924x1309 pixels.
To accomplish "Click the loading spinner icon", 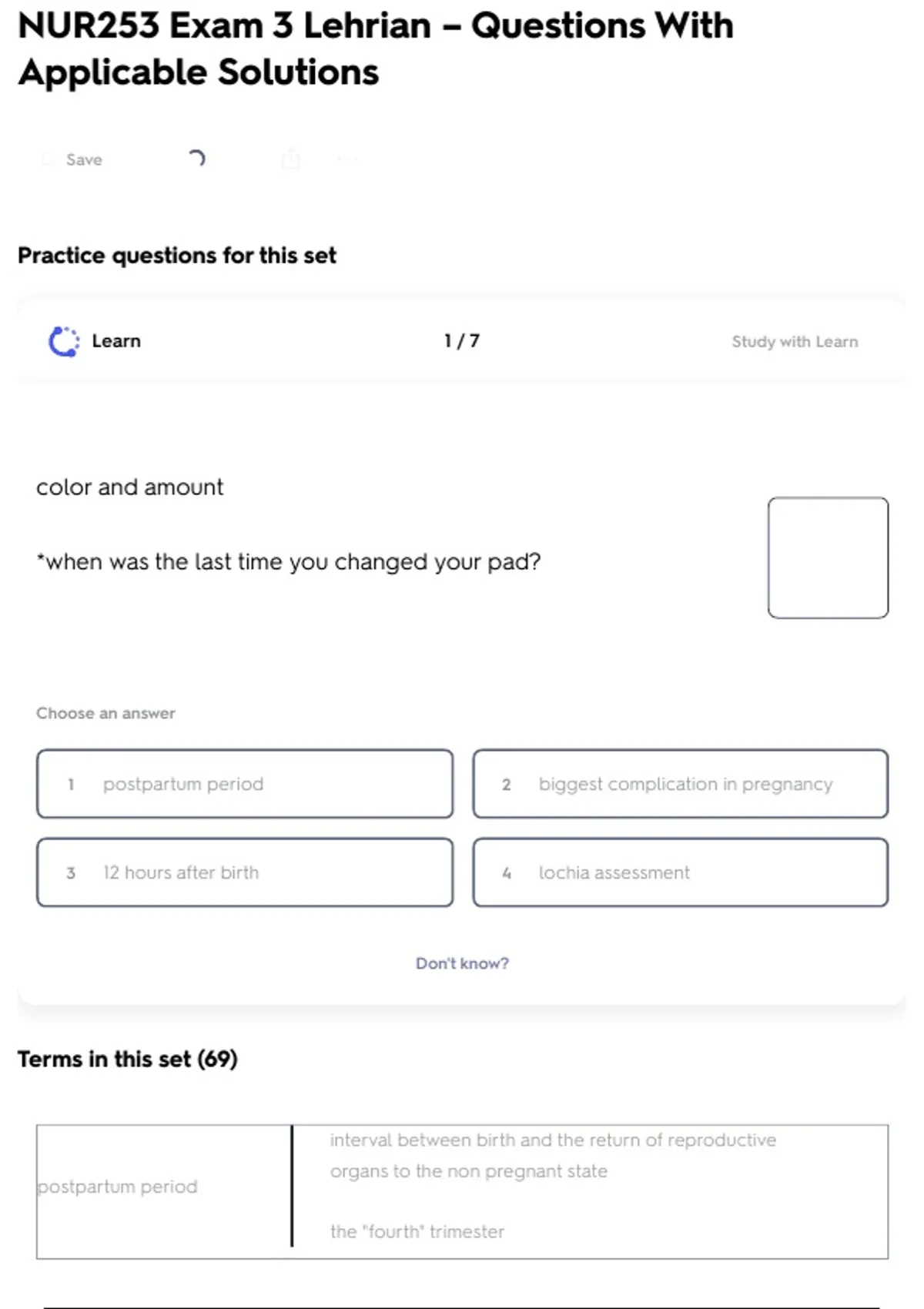I will pos(197,159).
